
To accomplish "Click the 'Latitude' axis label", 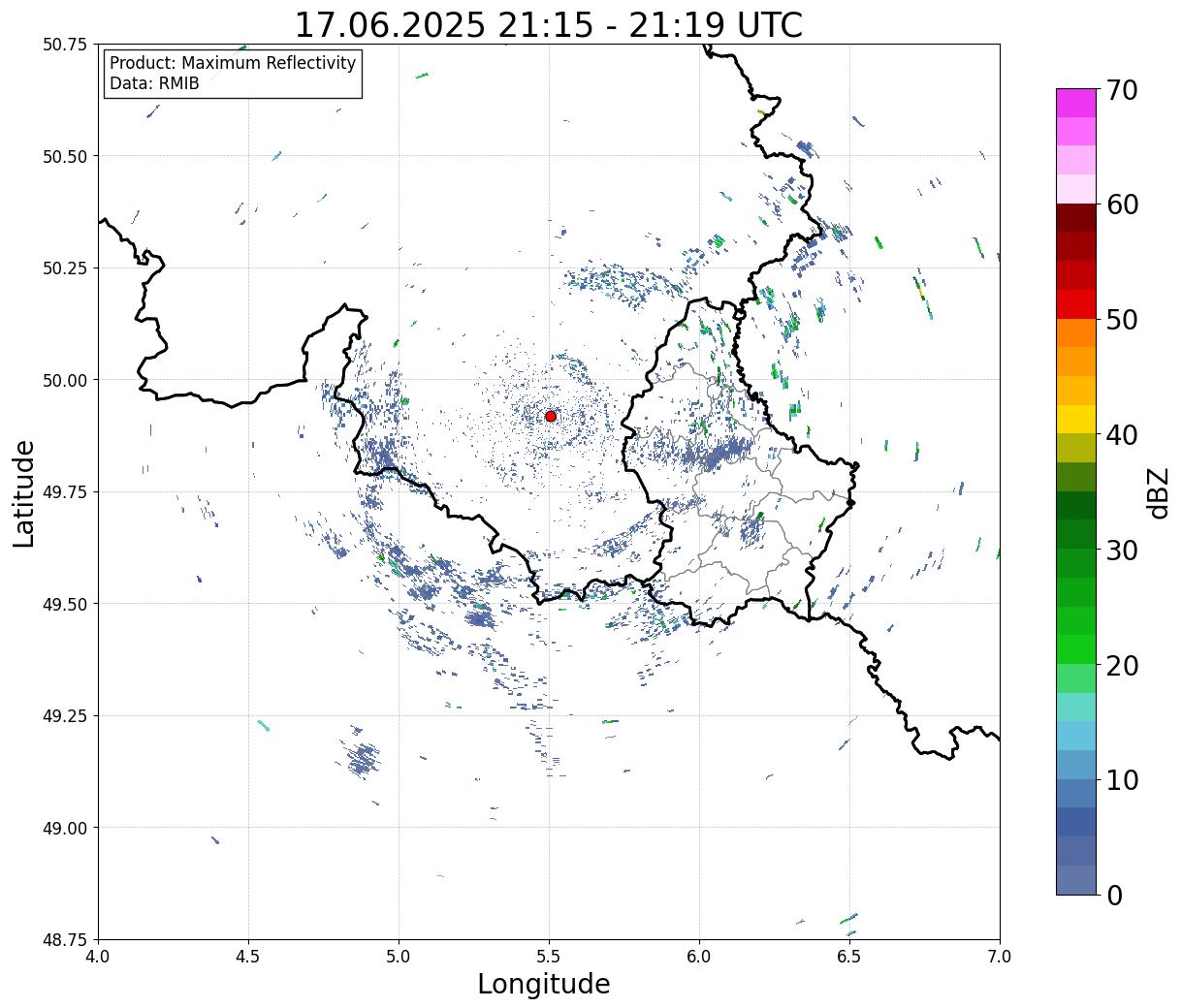I will (x=24, y=492).
